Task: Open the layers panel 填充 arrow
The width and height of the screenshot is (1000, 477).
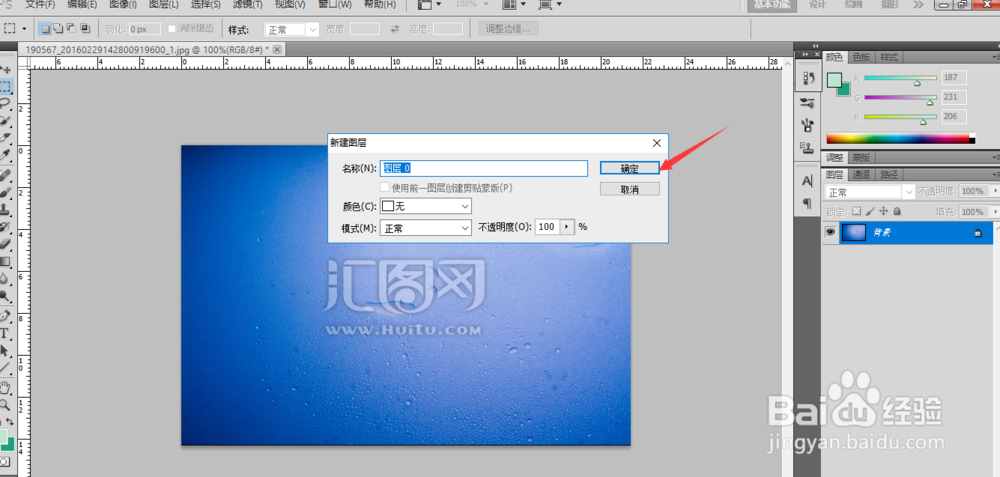Action: pos(995,212)
